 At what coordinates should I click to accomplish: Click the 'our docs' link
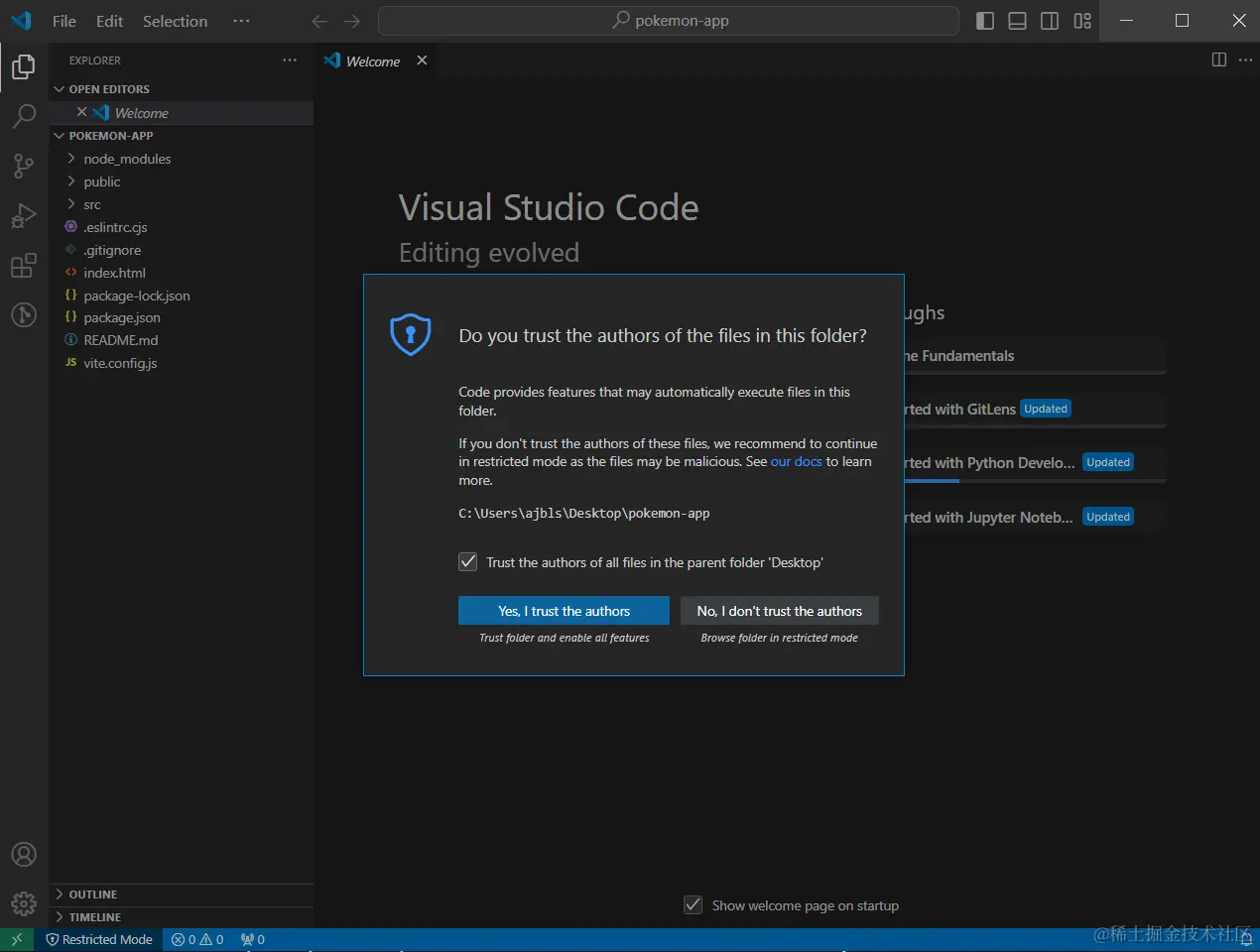(x=796, y=461)
